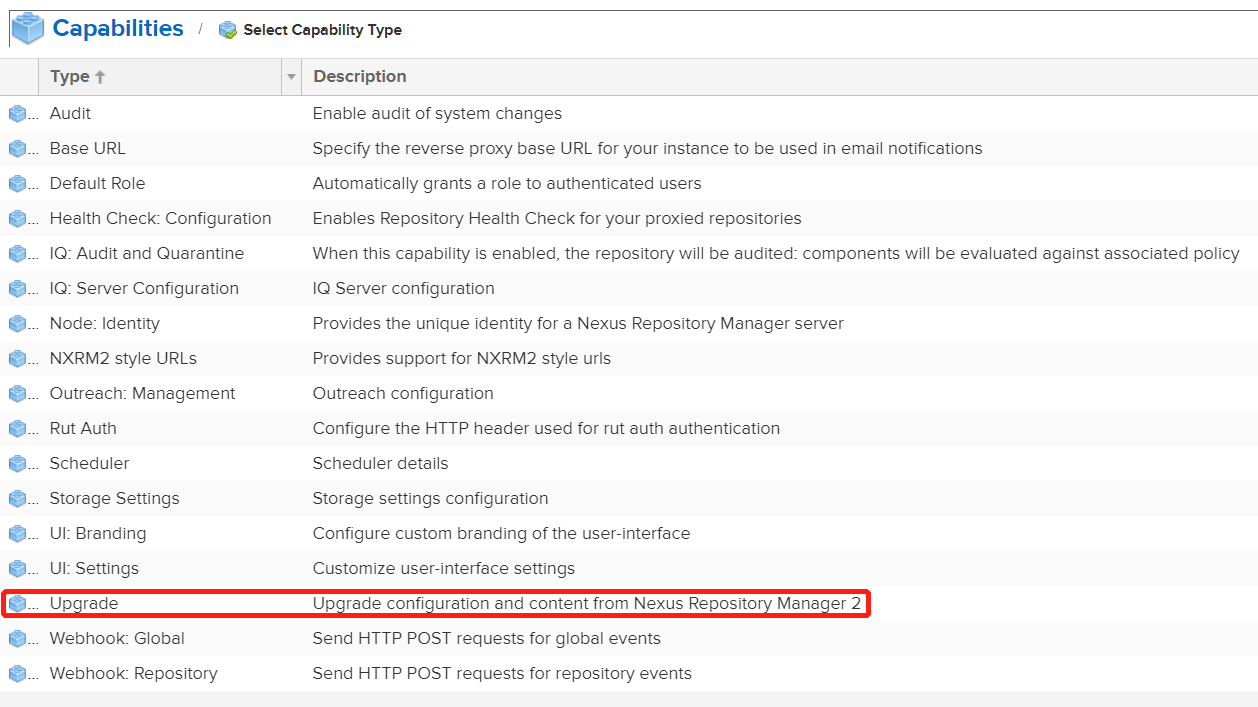Select the Storage Settings capability type
Screen dimensions: 1258x707
(x=115, y=499)
